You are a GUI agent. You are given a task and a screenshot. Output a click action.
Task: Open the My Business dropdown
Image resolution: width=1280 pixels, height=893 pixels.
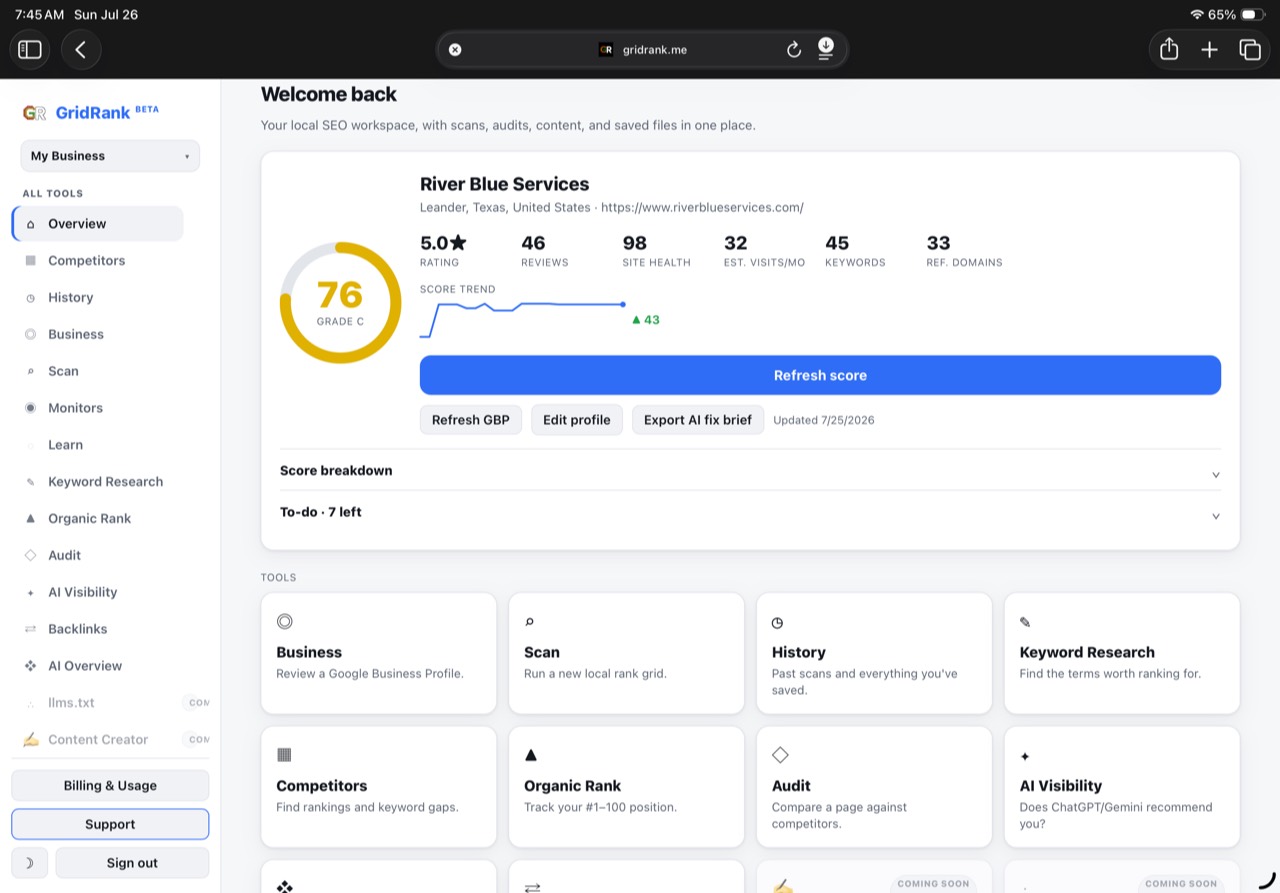click(x=110, y=156)
